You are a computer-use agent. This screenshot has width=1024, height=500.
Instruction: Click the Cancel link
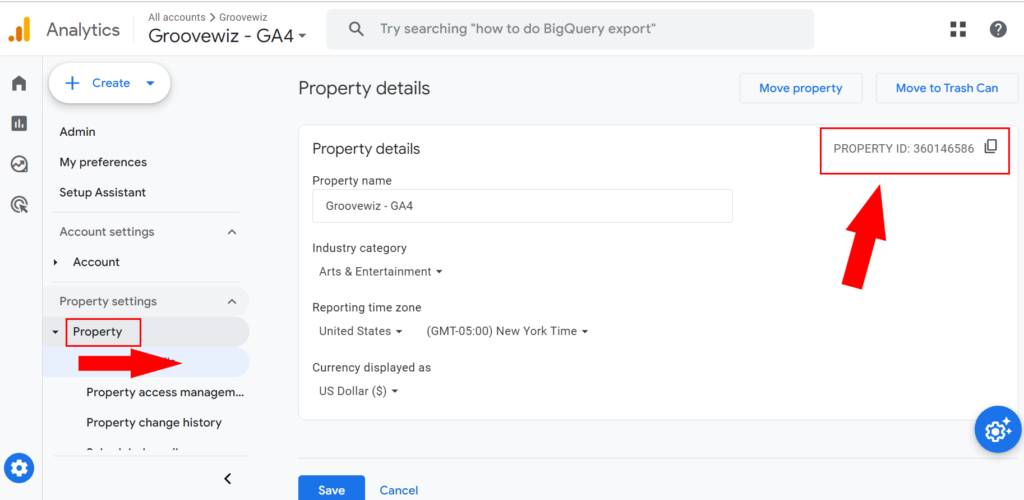(x=398, y=490)
